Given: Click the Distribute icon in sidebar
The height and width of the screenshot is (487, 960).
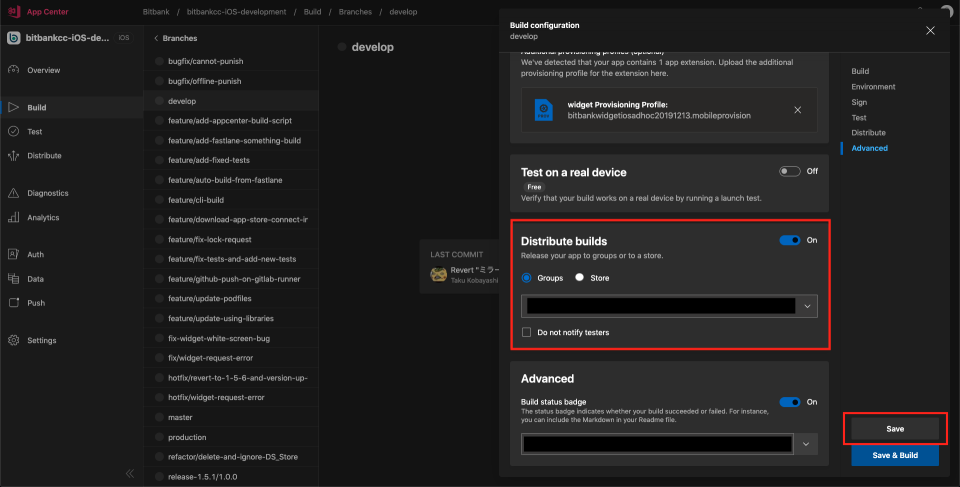Looking at the screenshot, I should pyautogui.click(x=13, y=156).
